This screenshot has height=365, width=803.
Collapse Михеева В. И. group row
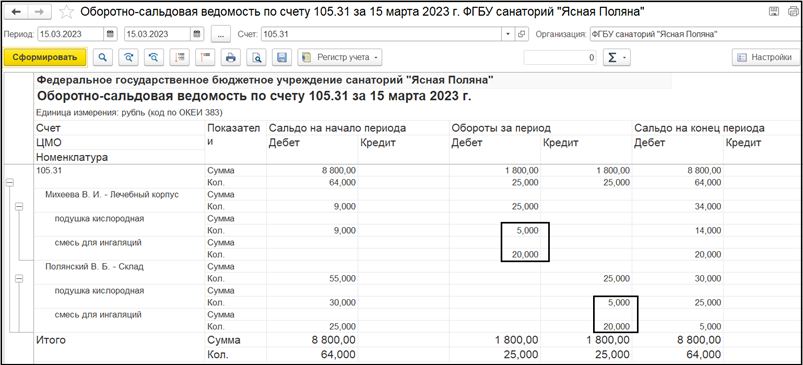[19, 207]
